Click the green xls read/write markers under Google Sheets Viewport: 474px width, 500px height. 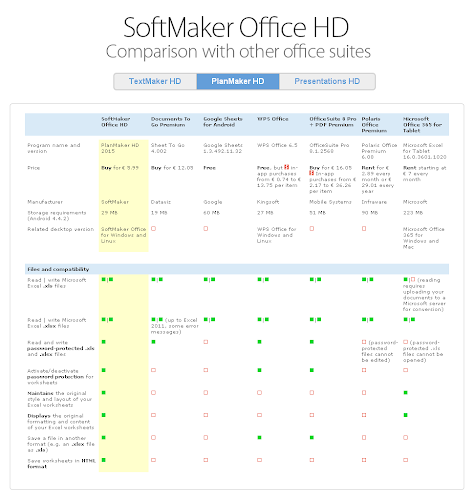pyautogui.click(x=209, y=279)
